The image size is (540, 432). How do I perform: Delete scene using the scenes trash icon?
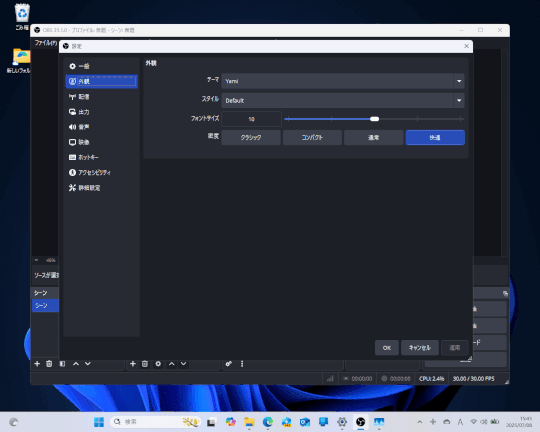(49, 364)
